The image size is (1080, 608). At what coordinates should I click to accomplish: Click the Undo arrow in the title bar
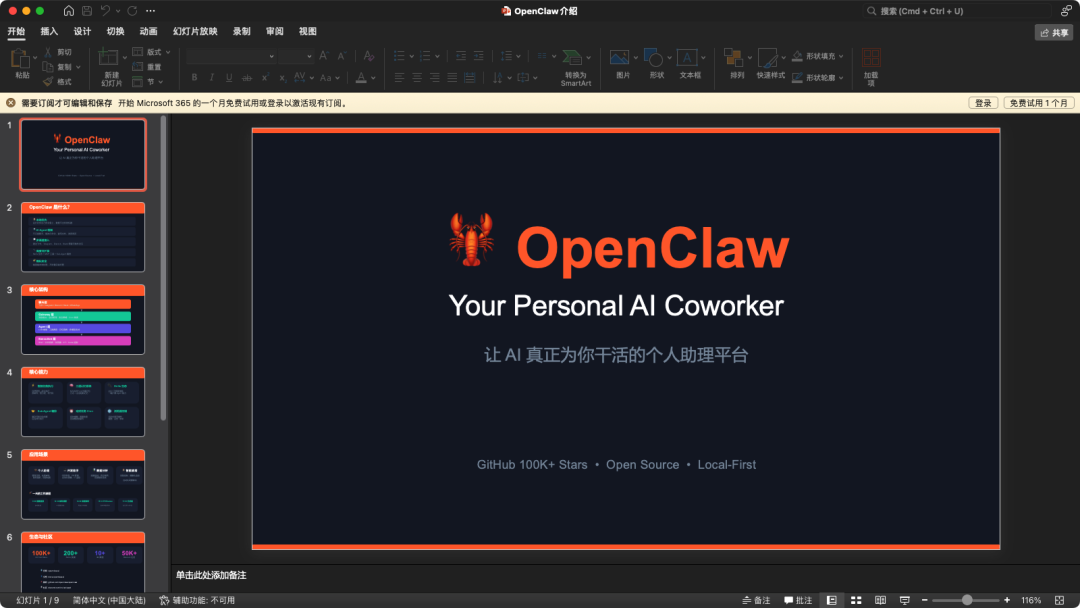[105, 11]
